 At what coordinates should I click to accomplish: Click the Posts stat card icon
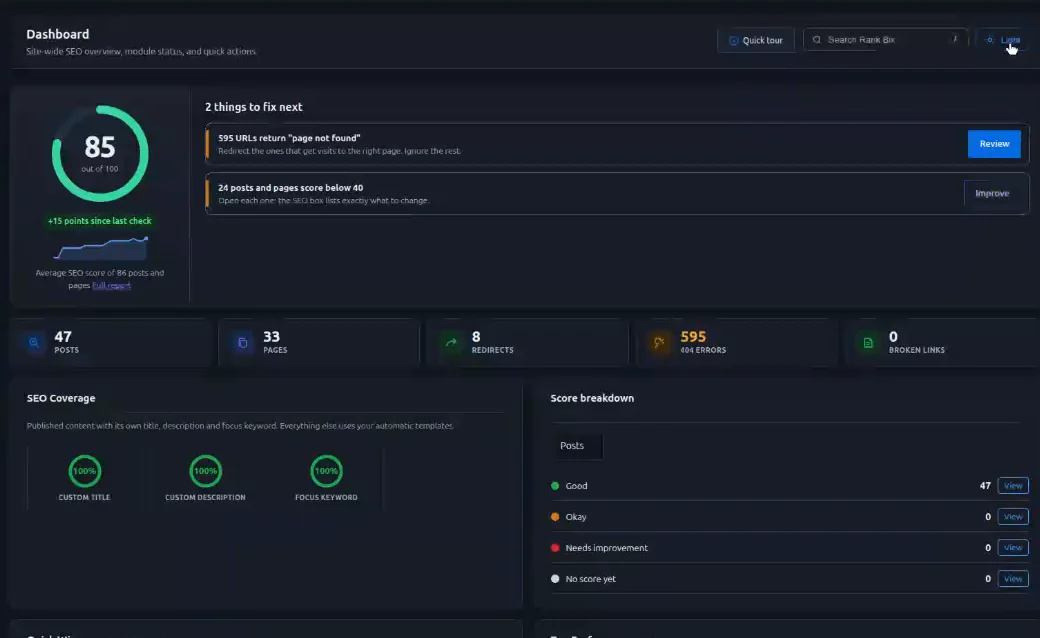34,343
